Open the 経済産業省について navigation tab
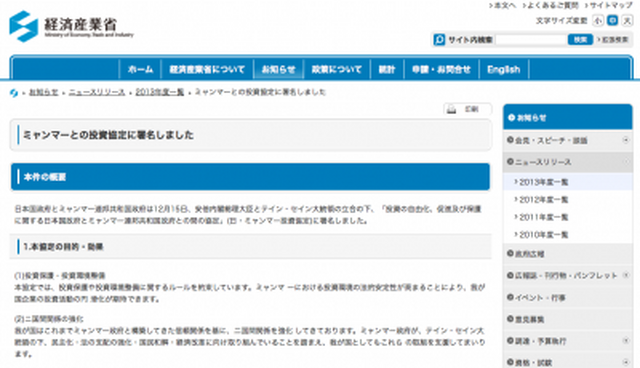640x368 pixels. pos(207,69)
